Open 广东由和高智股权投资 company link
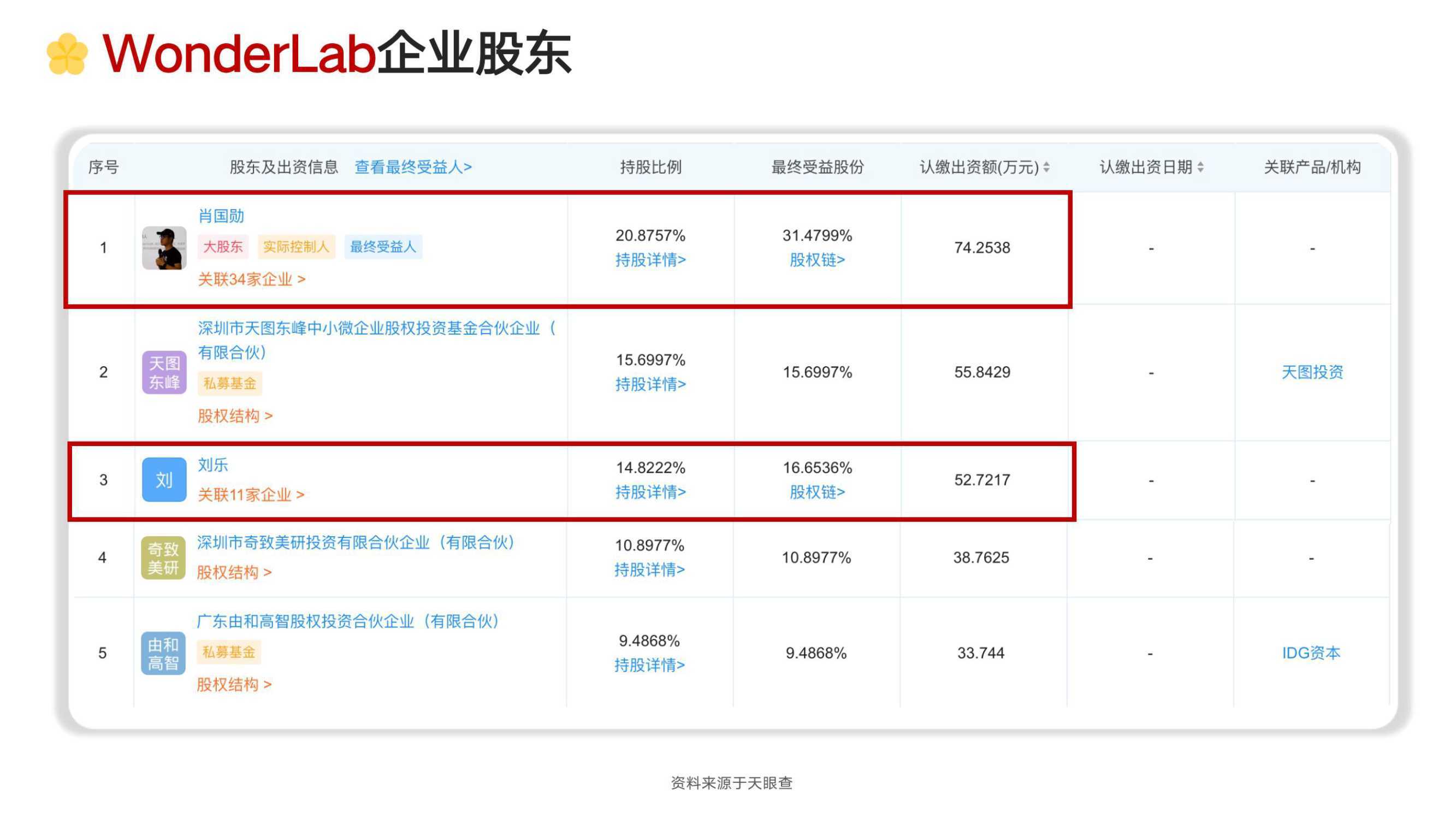 coord(348,622)
